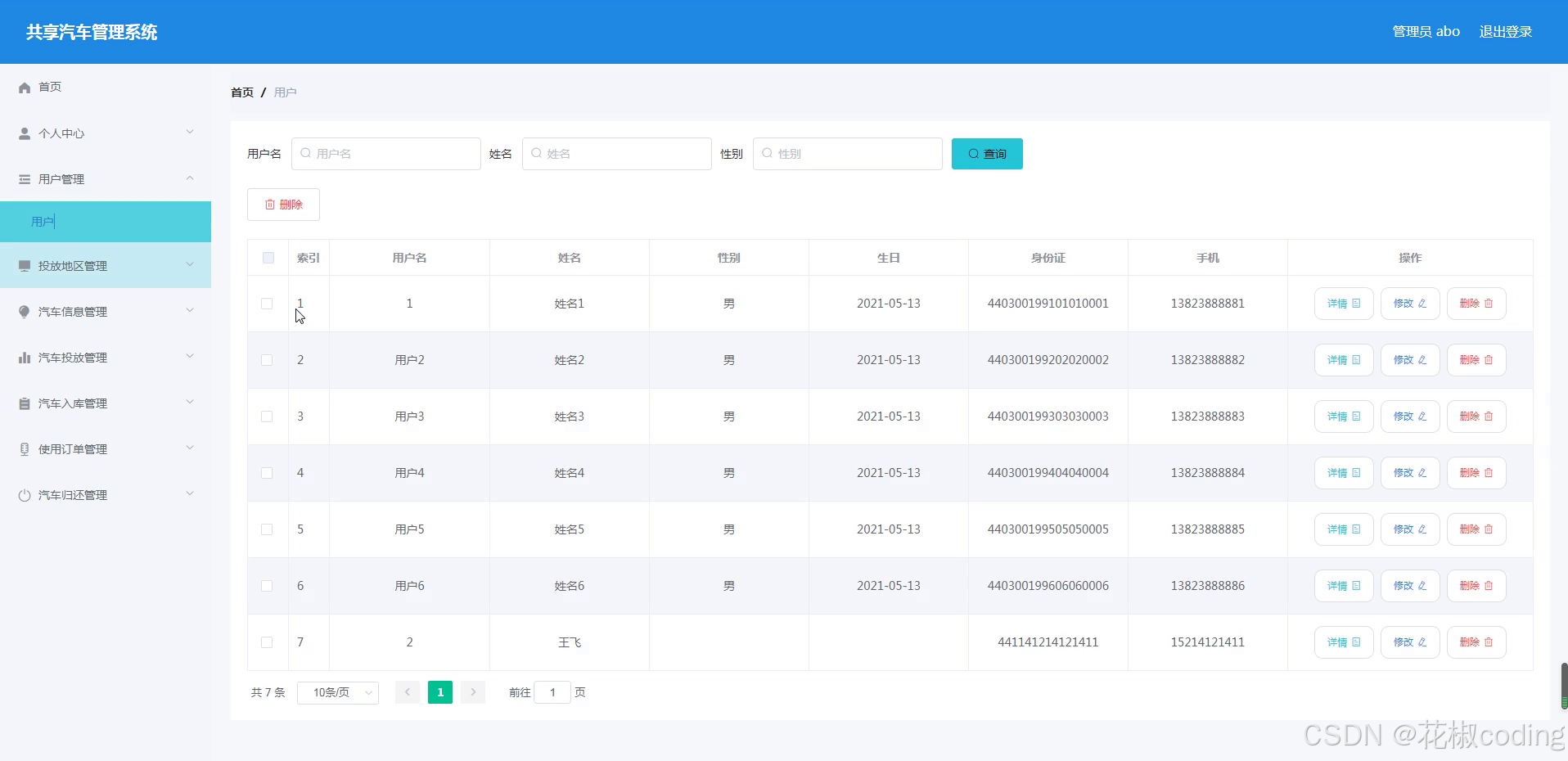Focus the 性别 search input

pos(848,154)
